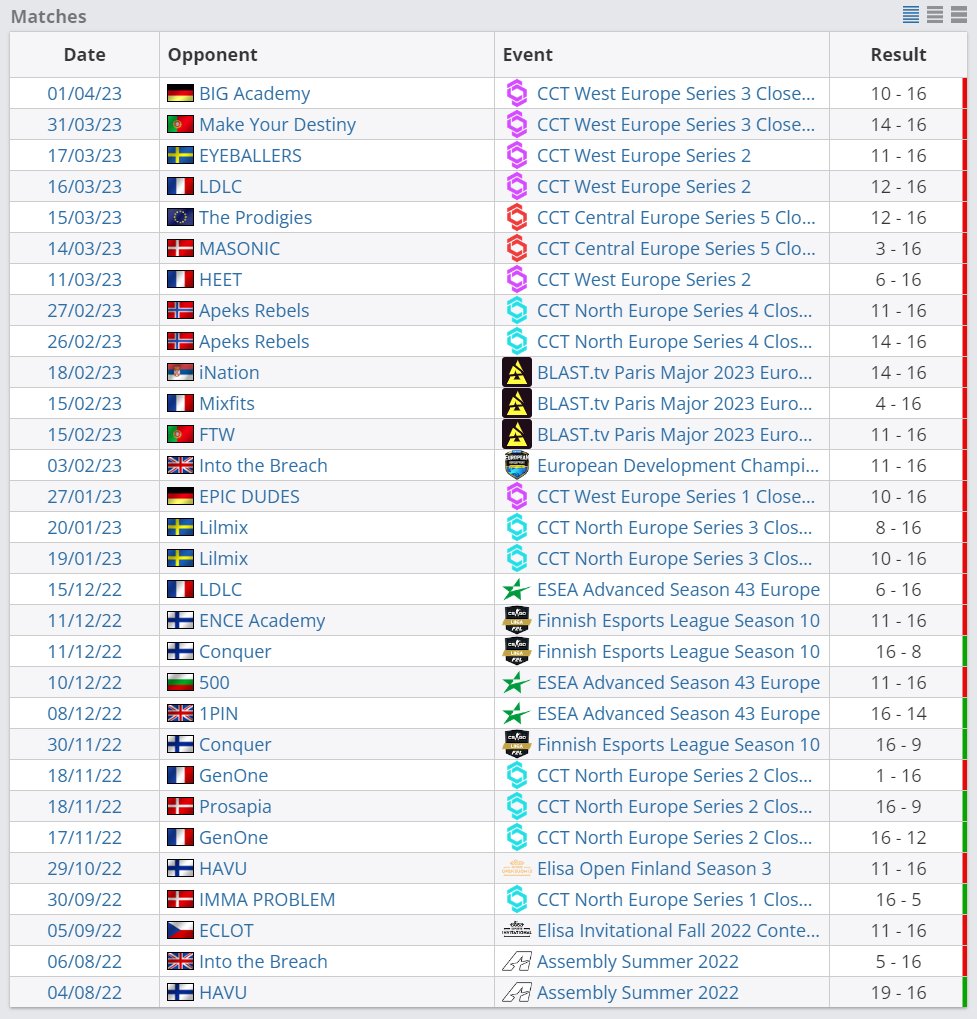Open Apeks Rebels link on 27/02/23
Image resolution: width=977 pixels, height=1019 pixels.
[x=254, y=310]
